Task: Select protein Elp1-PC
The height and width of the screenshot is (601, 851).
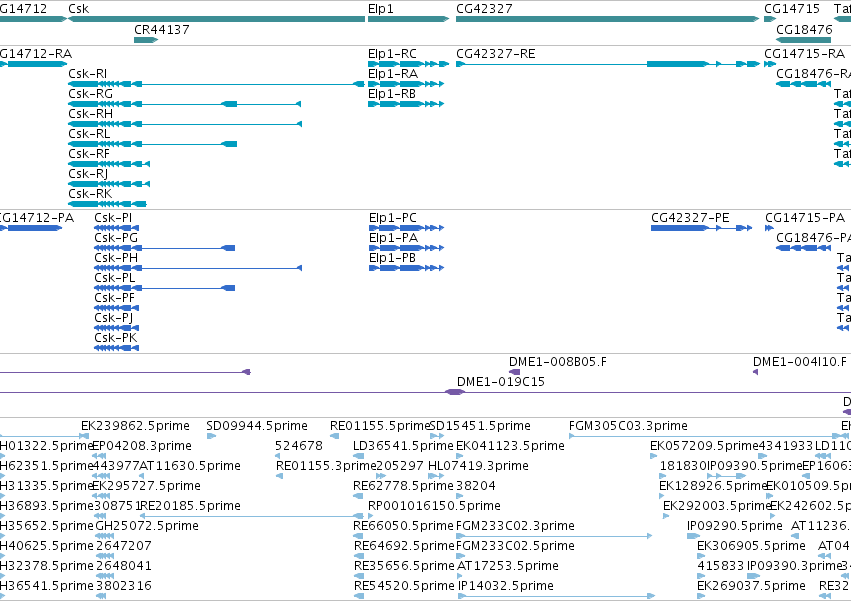Action: [x=407, y=228]
